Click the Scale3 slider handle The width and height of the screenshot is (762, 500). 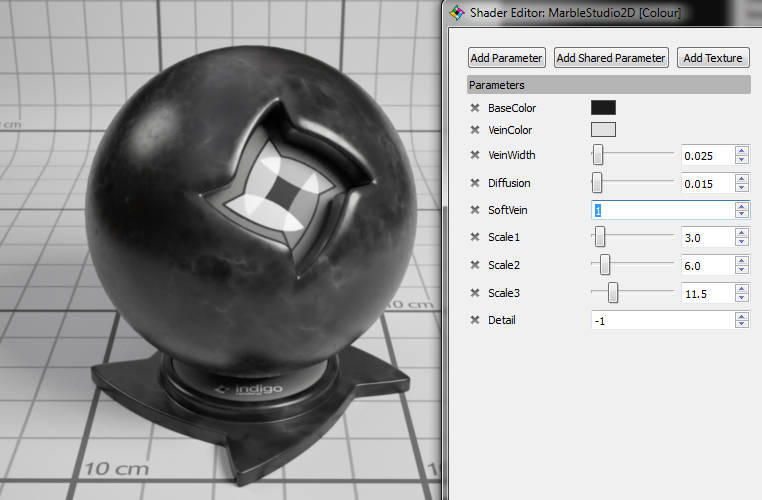(612, 292)
